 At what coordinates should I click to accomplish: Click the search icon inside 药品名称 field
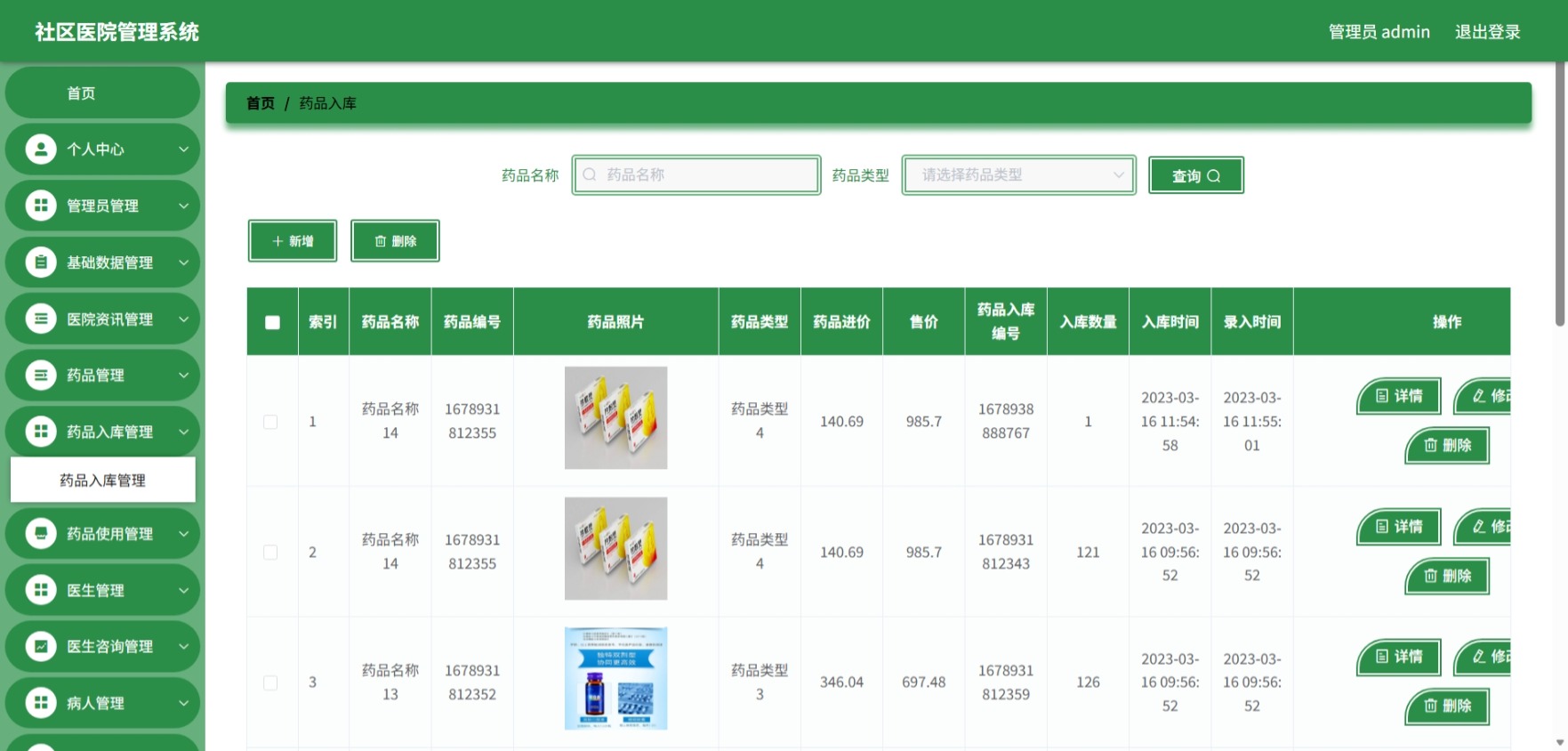click(590, 174)
